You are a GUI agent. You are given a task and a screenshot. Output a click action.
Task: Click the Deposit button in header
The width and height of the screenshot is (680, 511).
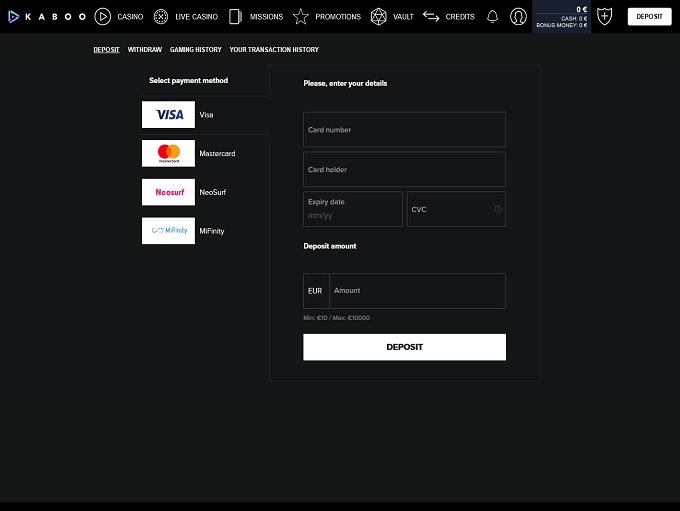click(x=649, y=16)
